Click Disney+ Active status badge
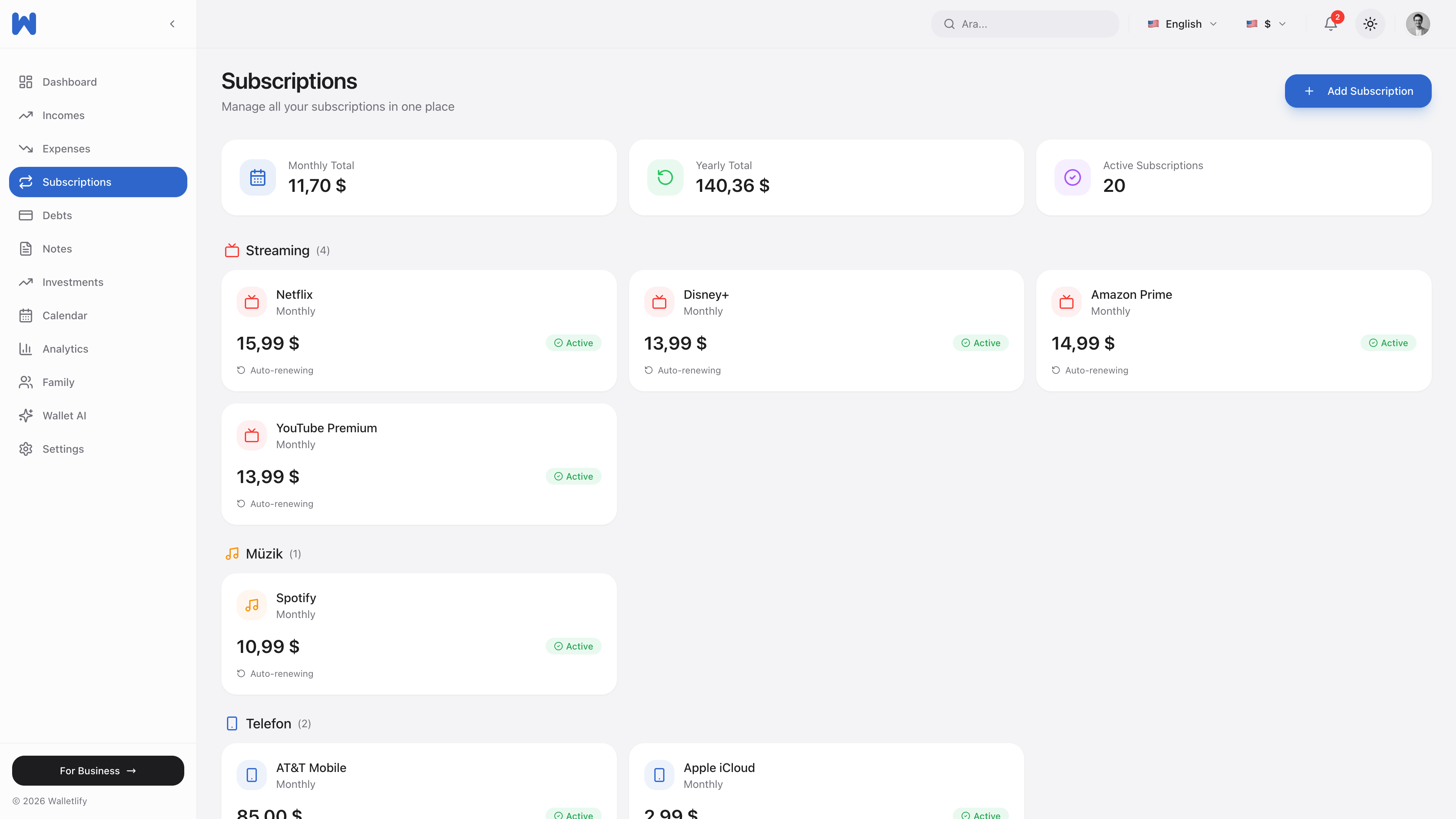The height and width of the screenshot is (819, 1456). click(x=981, y=343)
